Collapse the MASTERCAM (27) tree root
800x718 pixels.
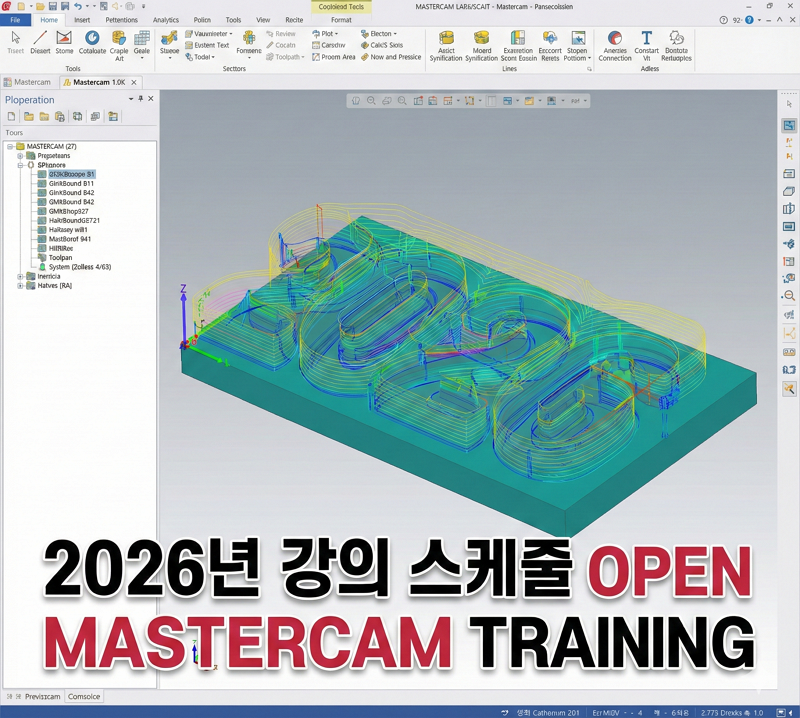(8, 146)
